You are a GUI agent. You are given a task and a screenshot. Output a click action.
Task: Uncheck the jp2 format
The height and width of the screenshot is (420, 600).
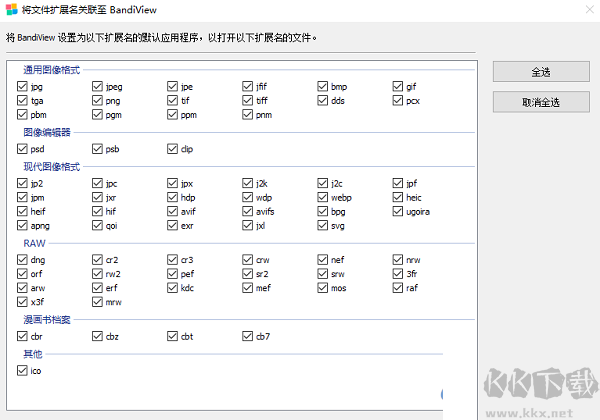click(22, 183)
